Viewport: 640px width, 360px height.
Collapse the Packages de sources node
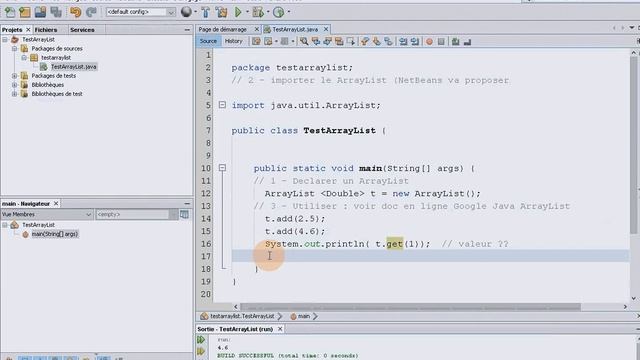(x=14, y=49)
